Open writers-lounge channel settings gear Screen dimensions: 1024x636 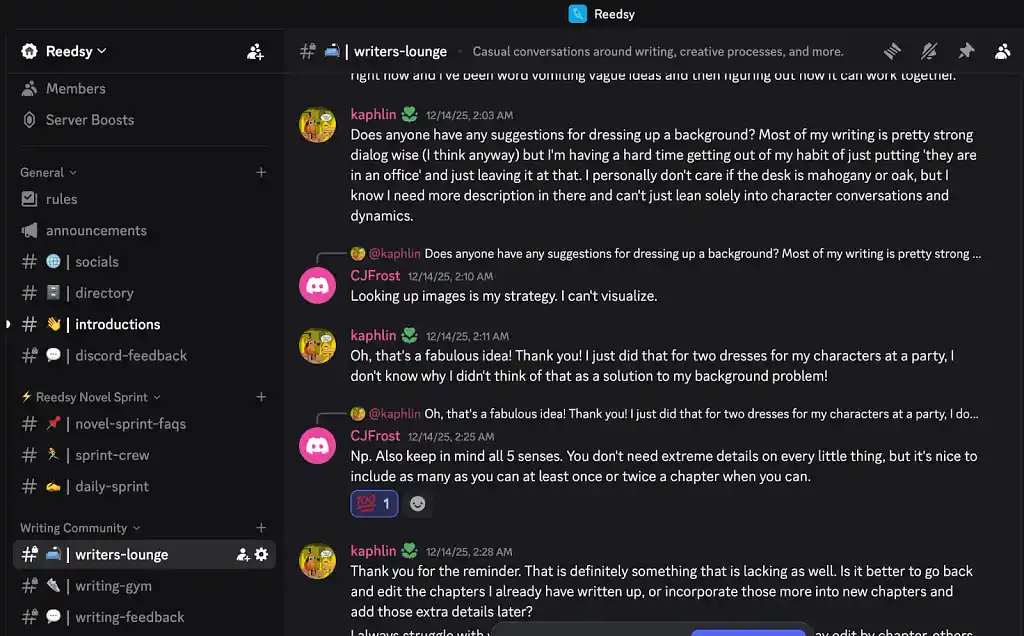[x=262, y=554]
